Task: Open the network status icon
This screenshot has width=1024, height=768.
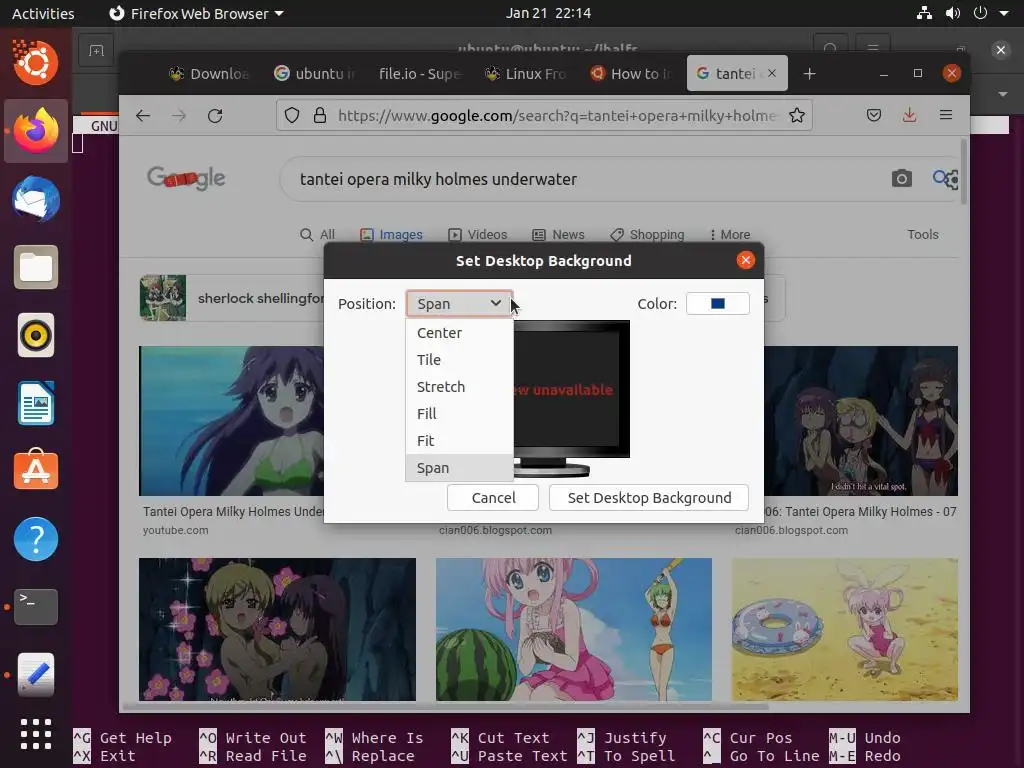Action: tap(924, 13)
